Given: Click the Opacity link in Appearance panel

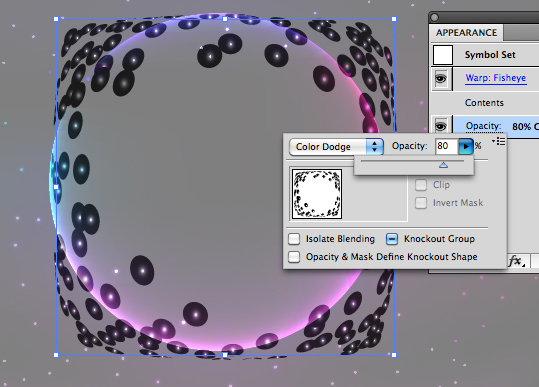Looking at the screenshot, I should (484, 126).
